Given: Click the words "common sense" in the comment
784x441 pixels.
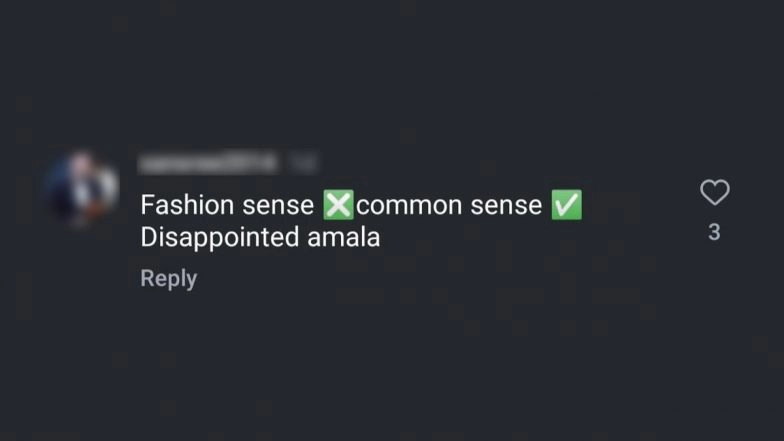Looking at the screenshot, I should point(449,206).
